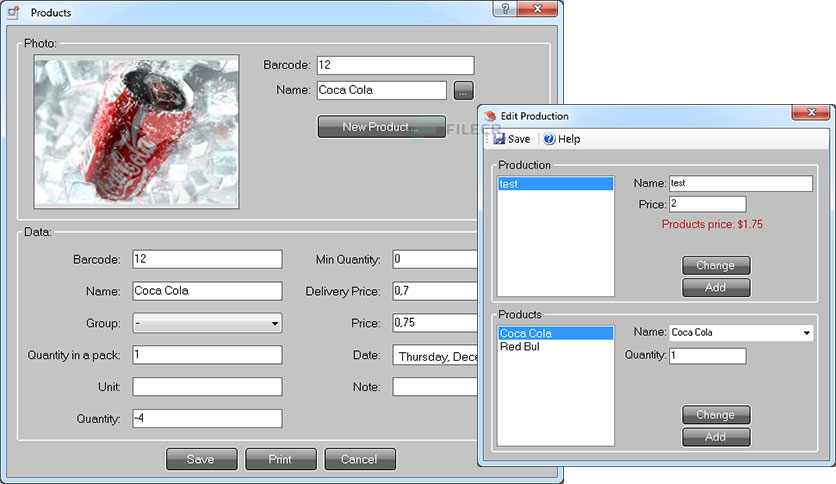Close the Products window
Image resolution: width=836 pixels, height=484 pixels.
537,9
